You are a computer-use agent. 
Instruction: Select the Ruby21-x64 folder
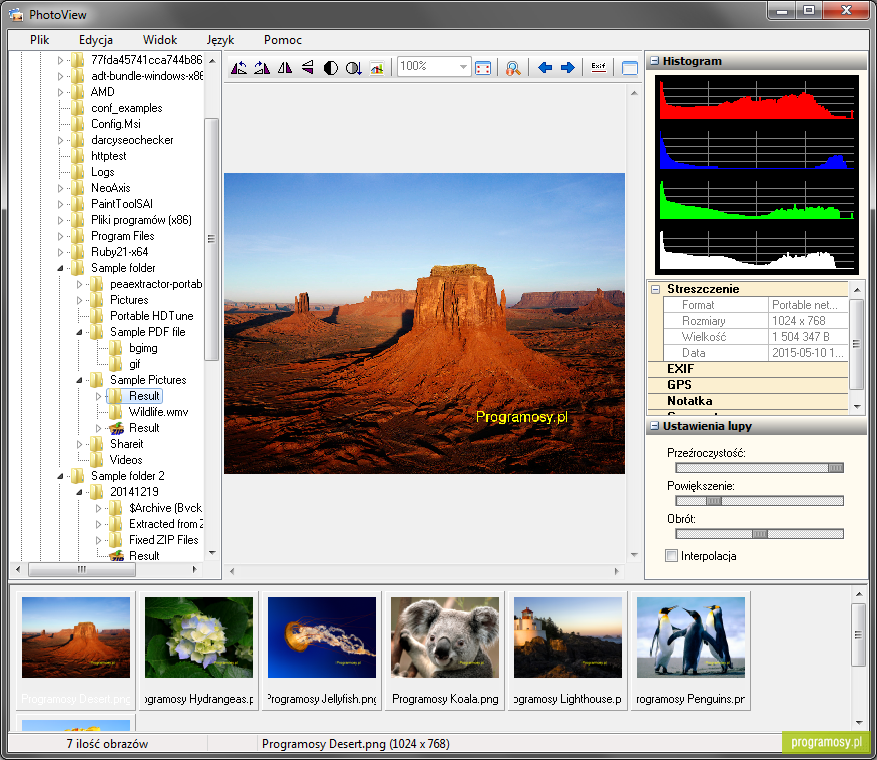tap(120, 252)
